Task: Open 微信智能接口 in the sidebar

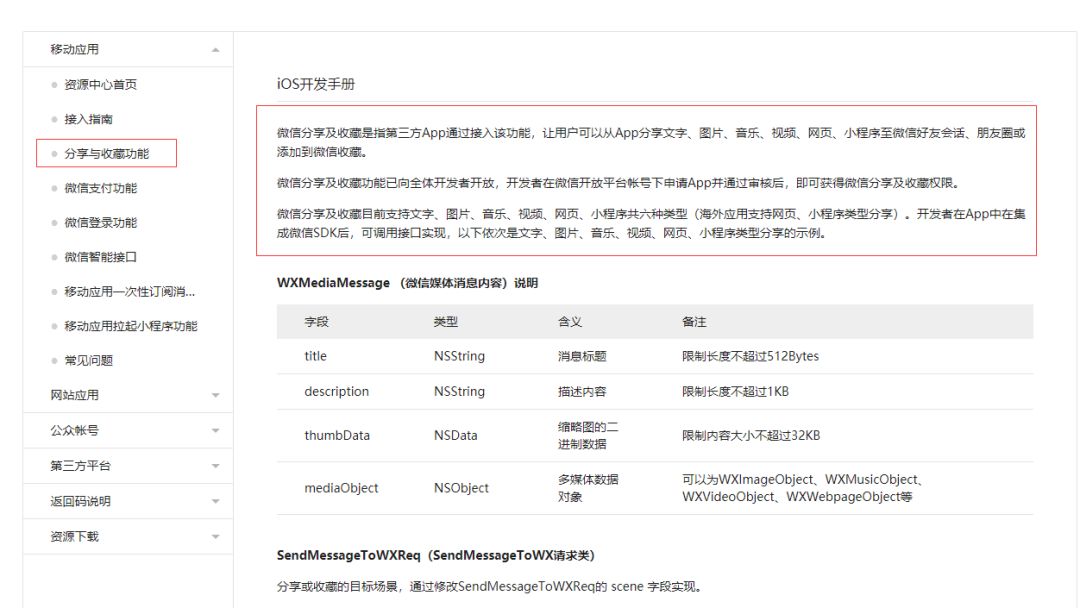Action: point(101,257)
